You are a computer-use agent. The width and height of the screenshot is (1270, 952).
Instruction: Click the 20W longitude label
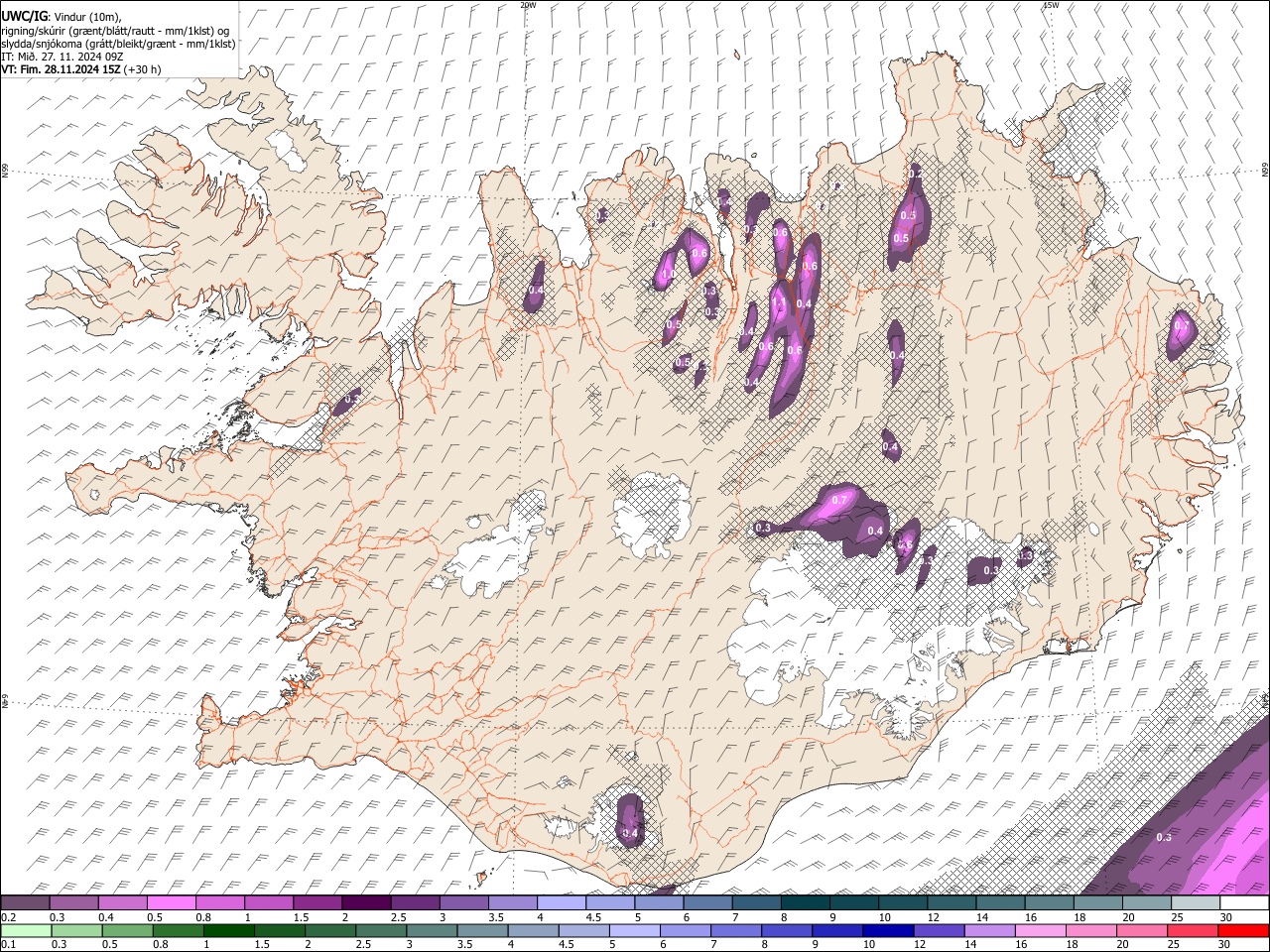pos(528,5)
